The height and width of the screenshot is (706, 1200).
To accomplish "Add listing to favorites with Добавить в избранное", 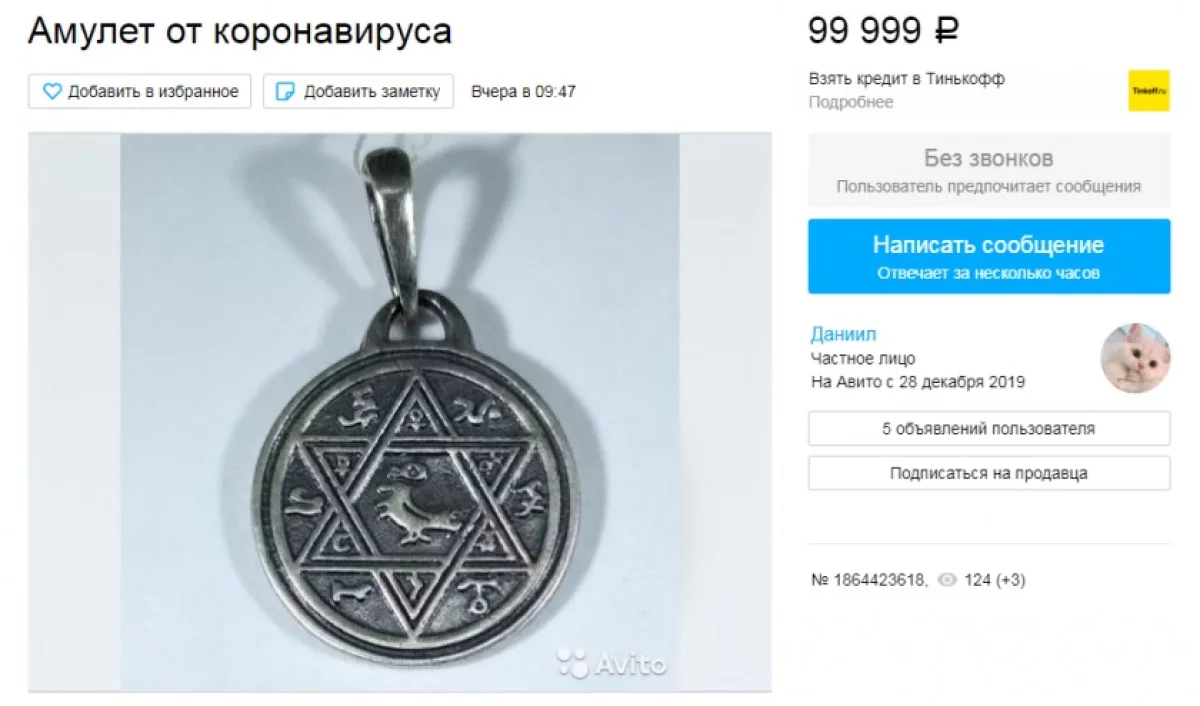I will pyautogui.click(x=140, y=91).
